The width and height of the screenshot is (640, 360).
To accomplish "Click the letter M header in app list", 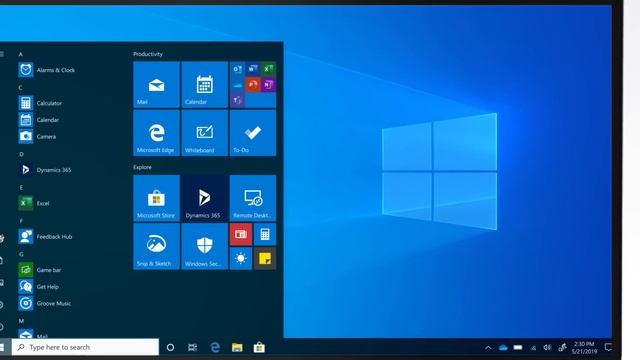I will tap(21, 321).
